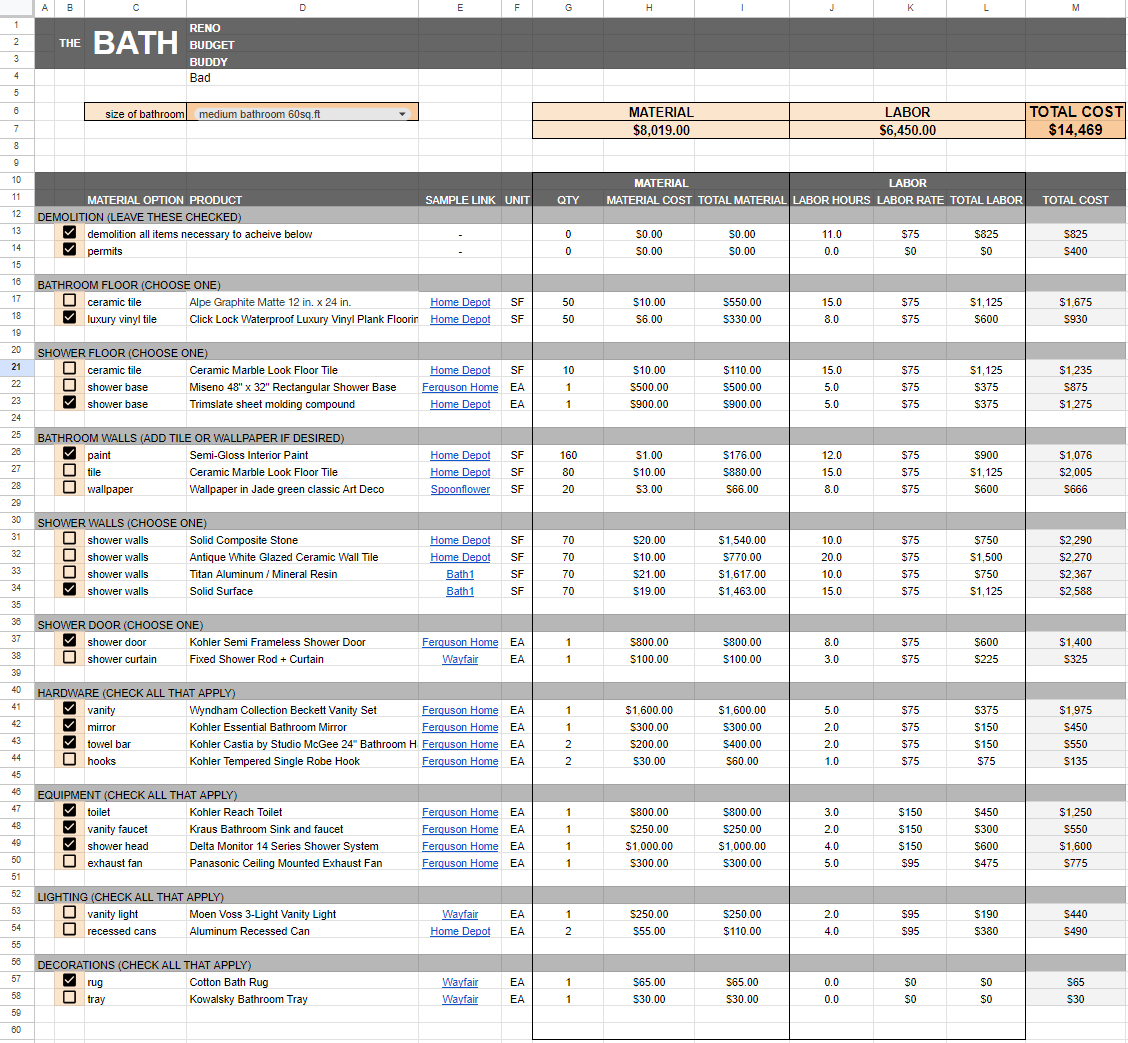Viewport: 1128px width, 1043px height.
Task: Open Wayfair link for Kowalsky Bathroom Tray
Action: tap(460, 999)
